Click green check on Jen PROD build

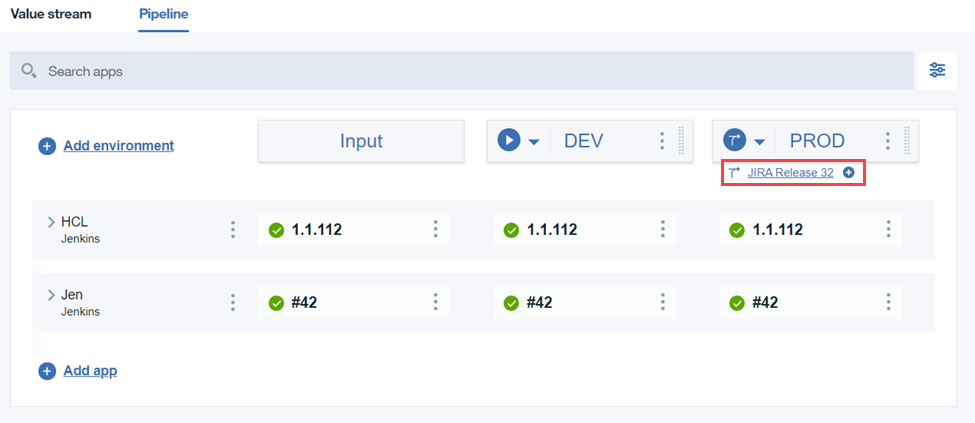pos(737,303)
